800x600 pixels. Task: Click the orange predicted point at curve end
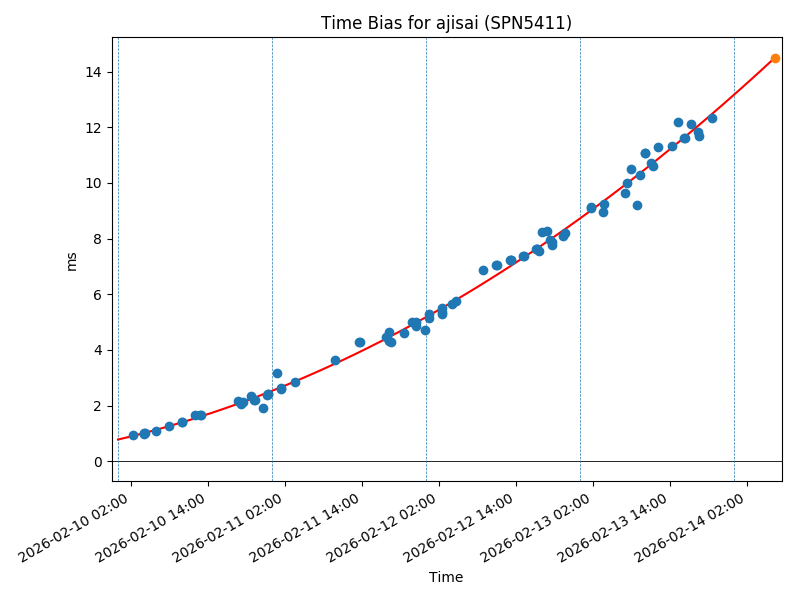[x=775, y=58]
